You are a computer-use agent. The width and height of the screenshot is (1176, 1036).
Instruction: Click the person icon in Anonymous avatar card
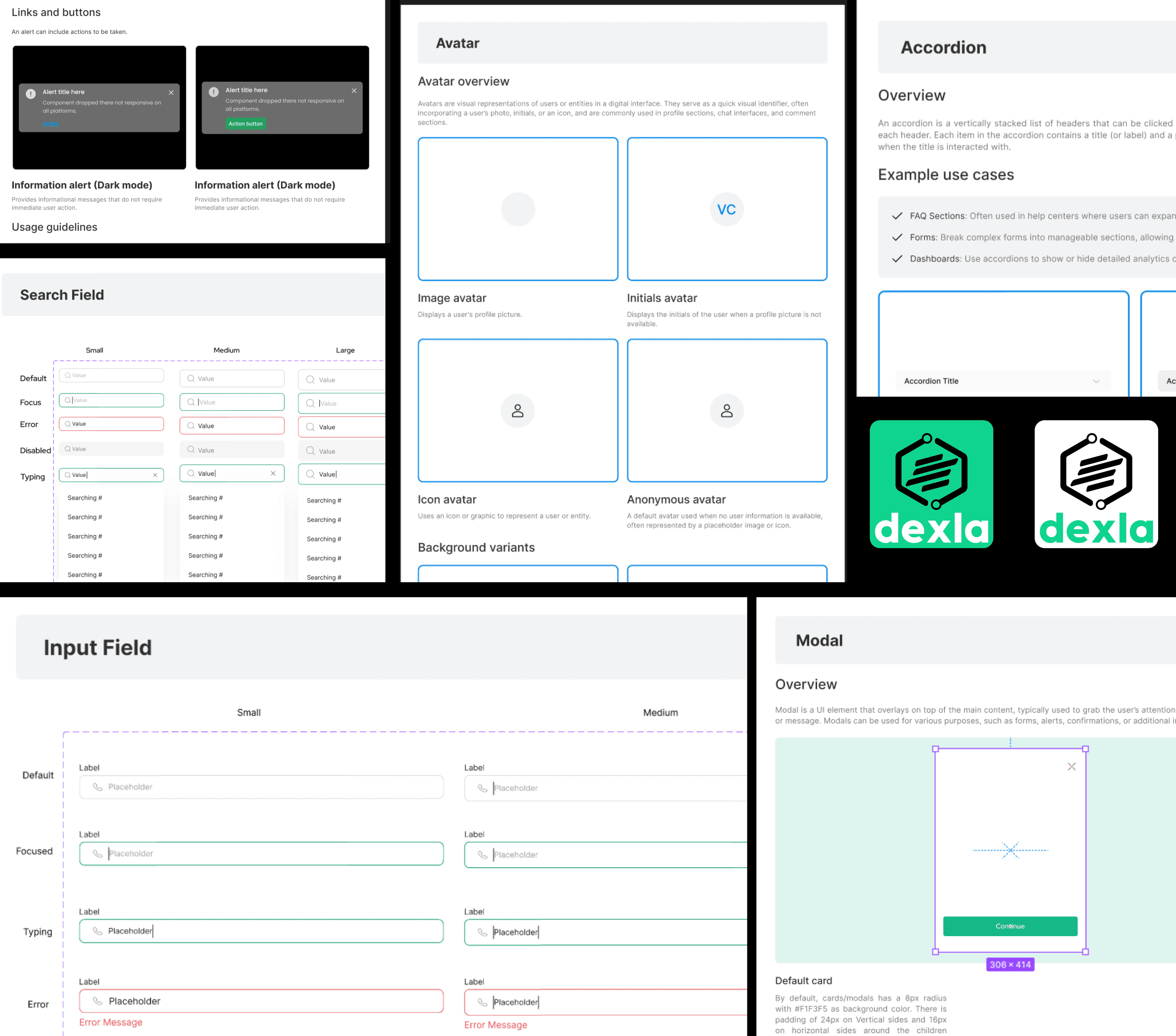click(x=727, y=411)
